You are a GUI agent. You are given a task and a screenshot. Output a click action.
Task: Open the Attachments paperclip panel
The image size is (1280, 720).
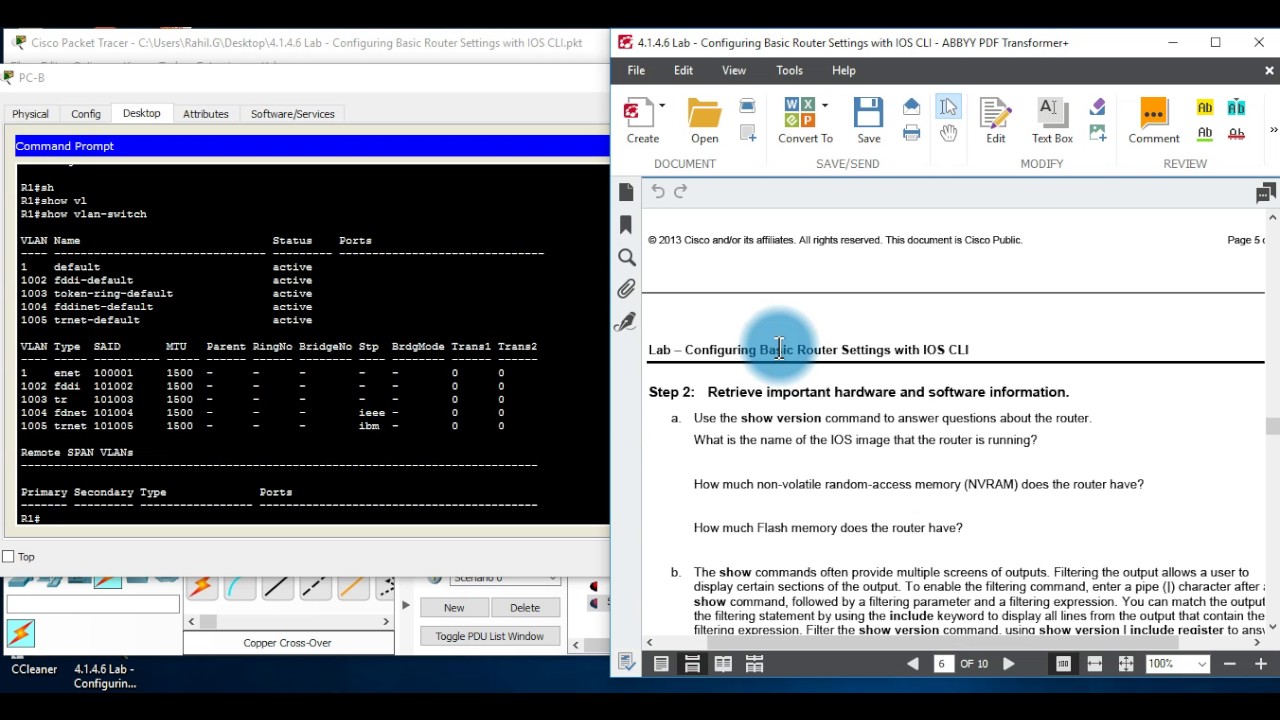point(627,289)
